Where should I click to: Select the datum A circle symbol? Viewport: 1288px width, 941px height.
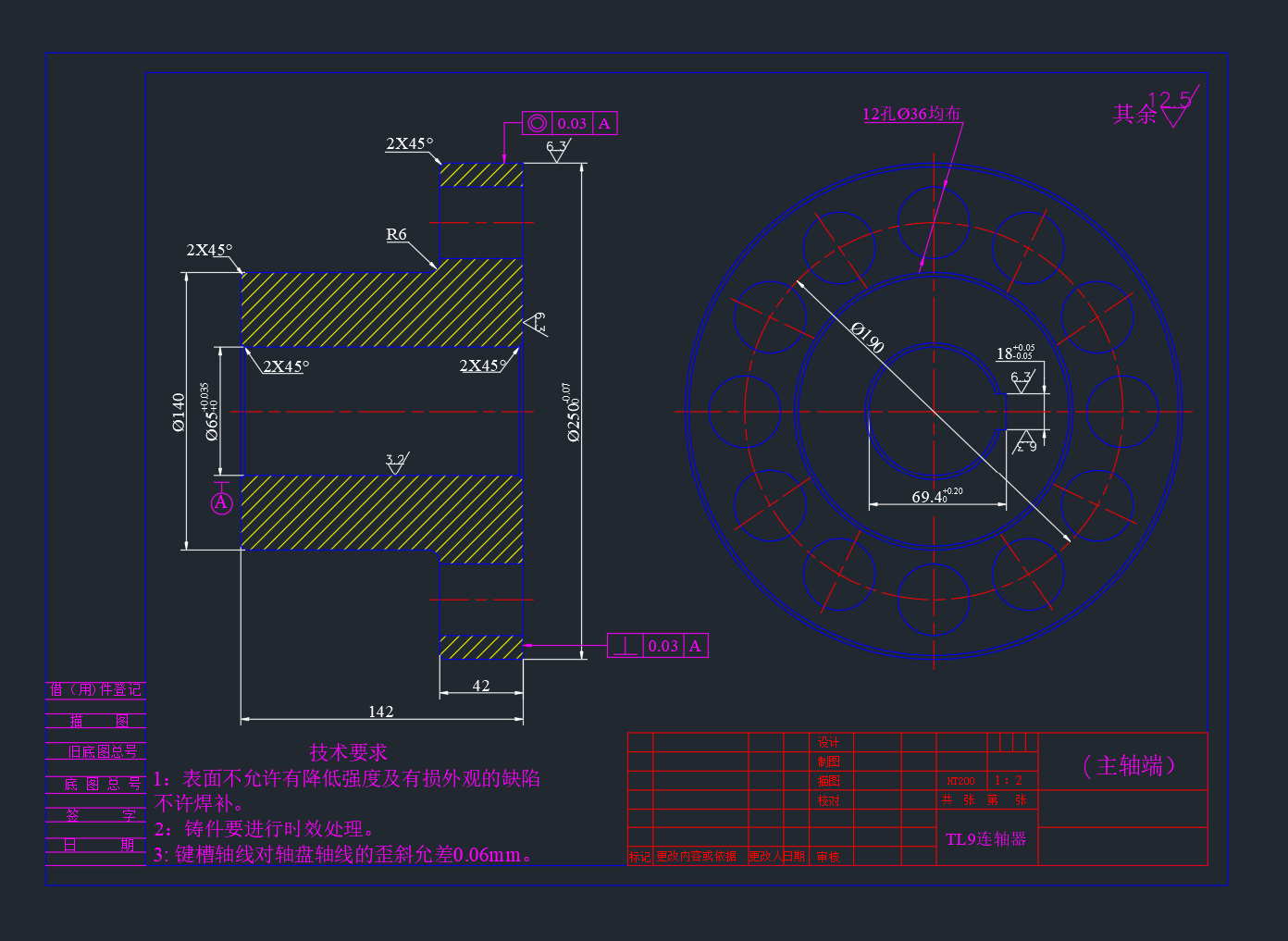(x=221, y=502)
